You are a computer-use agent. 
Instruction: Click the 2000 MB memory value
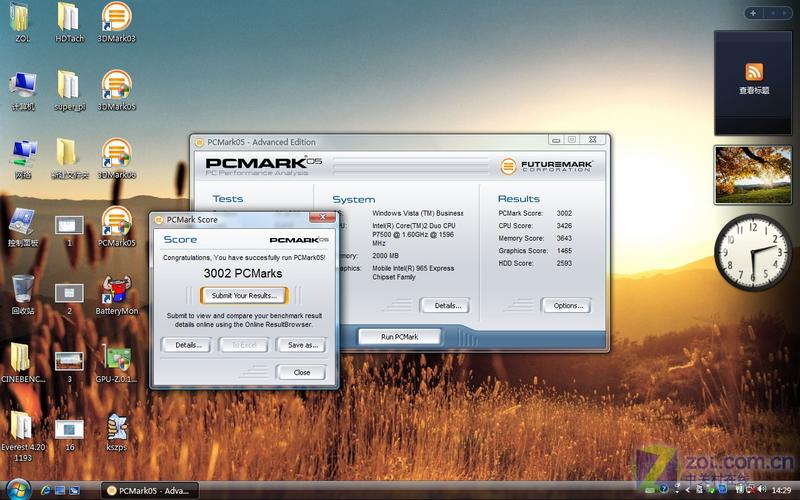pos(385,256)
